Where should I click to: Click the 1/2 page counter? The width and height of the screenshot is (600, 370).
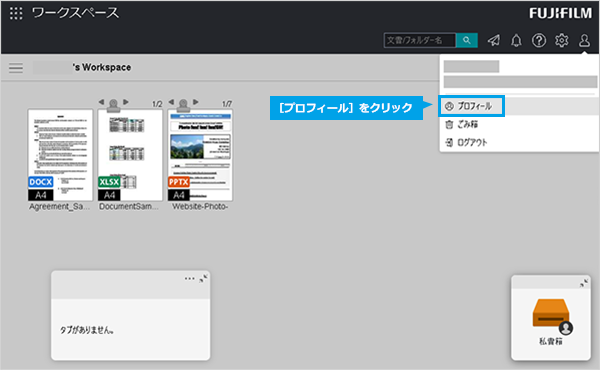[x=157, y=104]
